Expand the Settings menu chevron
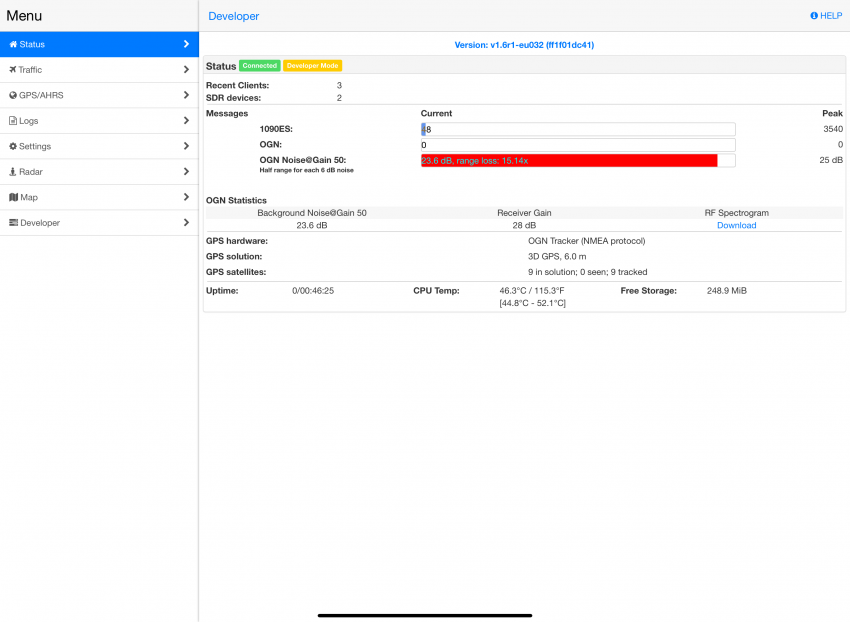 186,147
